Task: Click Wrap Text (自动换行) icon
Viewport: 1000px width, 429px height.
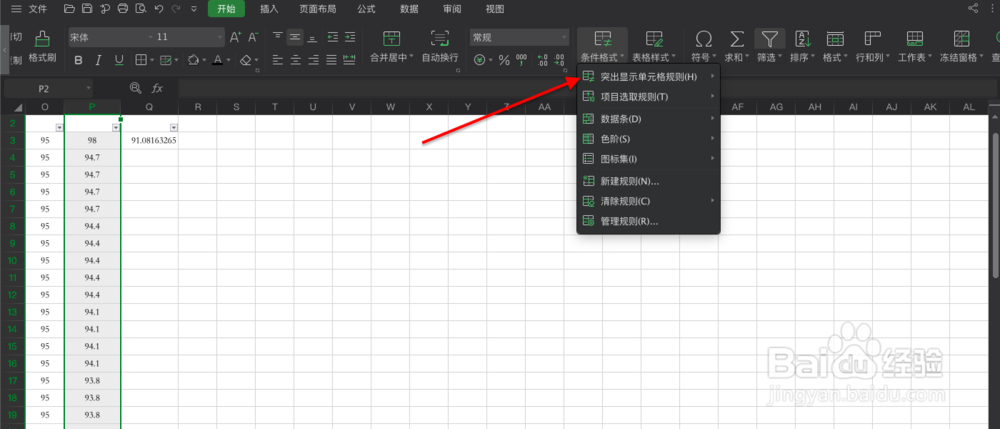Action: (x=439, y=39)
